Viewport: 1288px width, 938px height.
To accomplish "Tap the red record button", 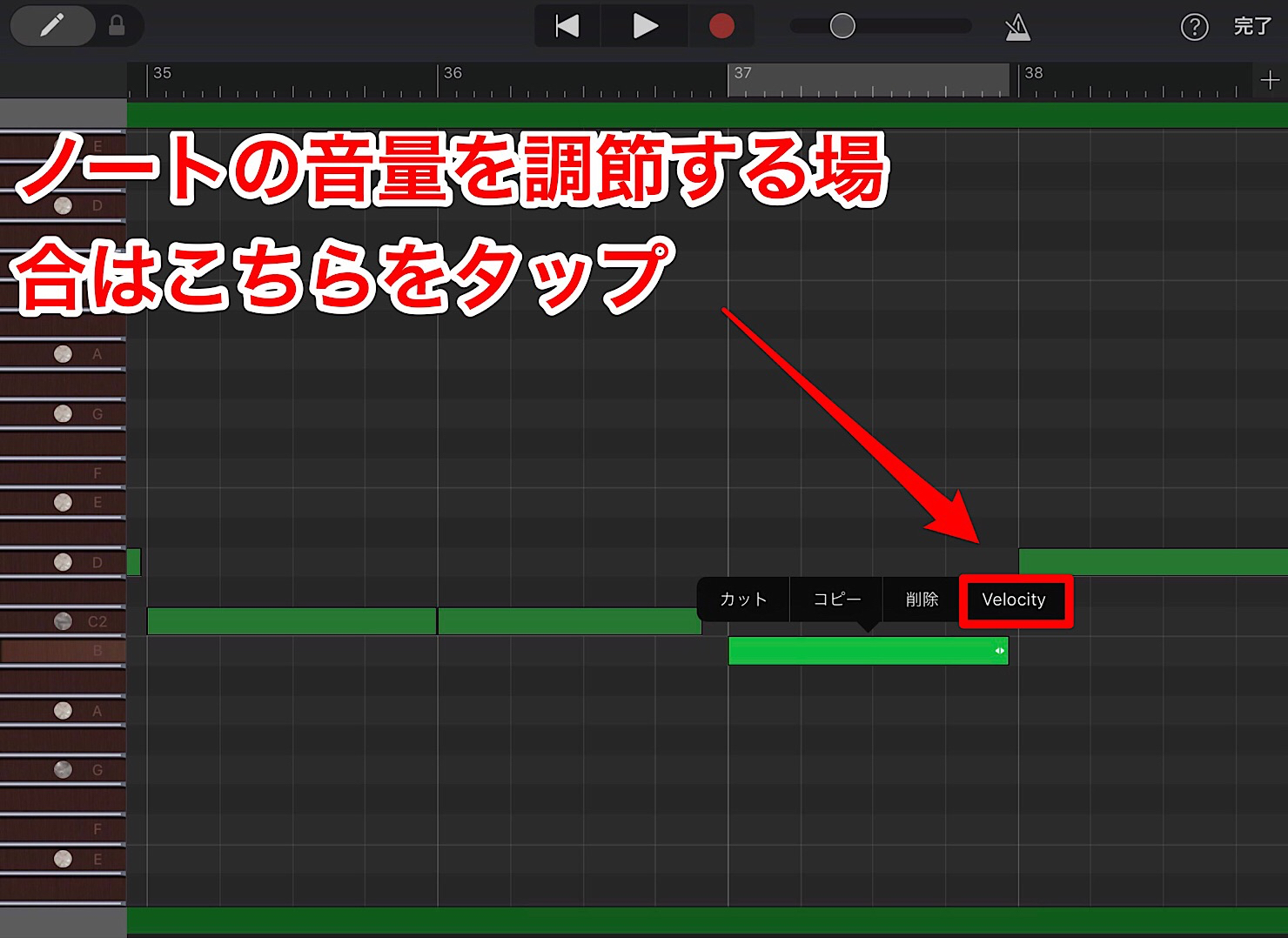I will (x=721, y=26).
